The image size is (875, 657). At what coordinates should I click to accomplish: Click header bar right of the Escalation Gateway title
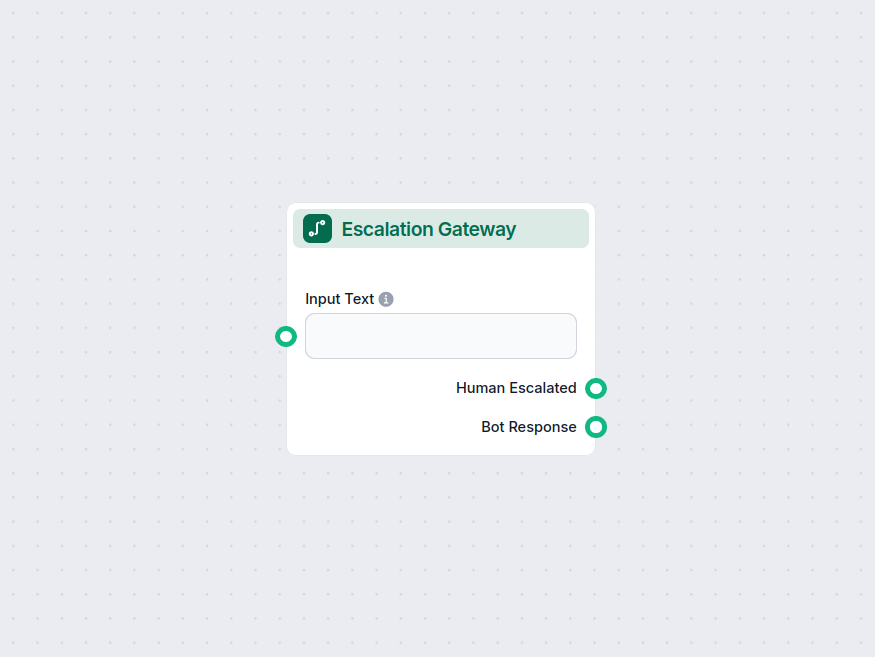point(555,230)
